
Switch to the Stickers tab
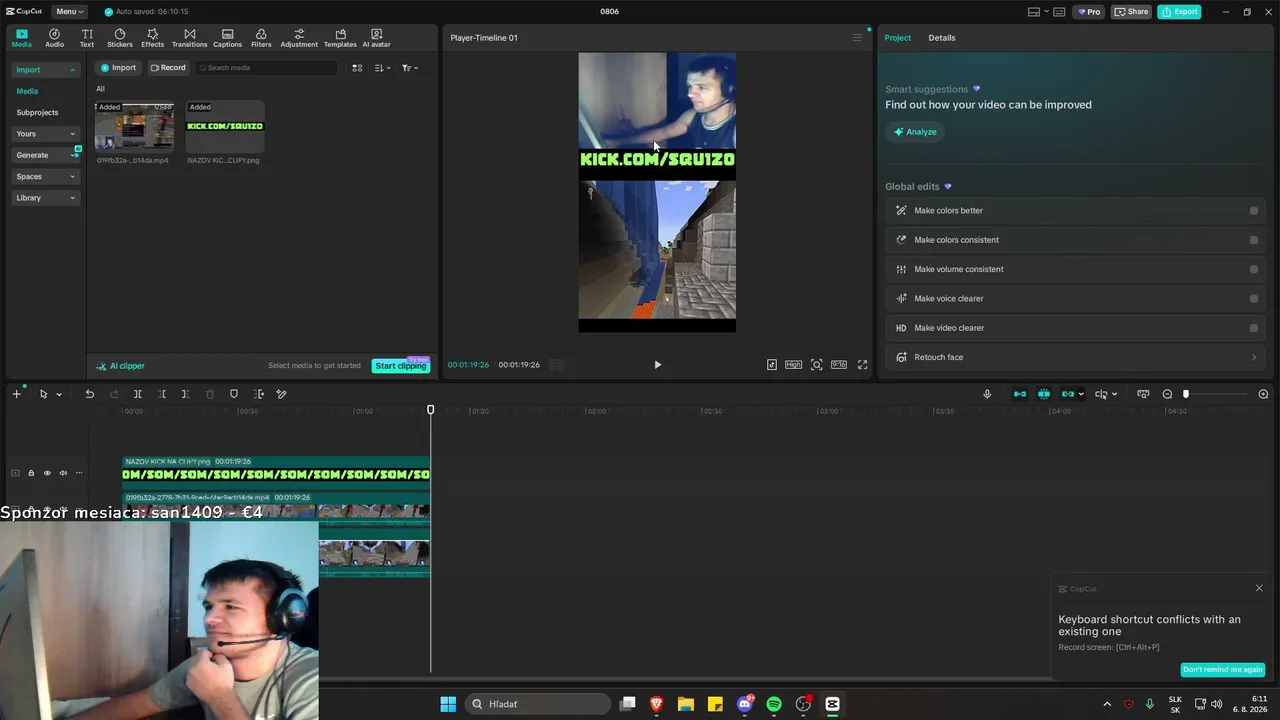click(x=120, y=38)
